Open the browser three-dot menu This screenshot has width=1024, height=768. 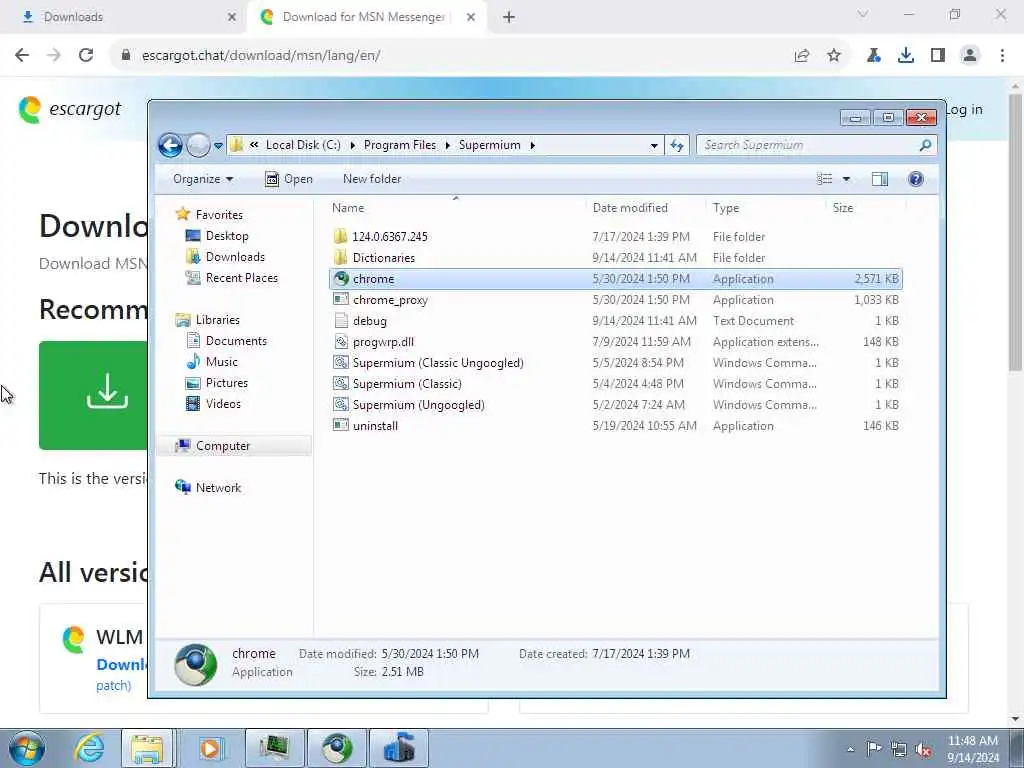(1002, 56)
